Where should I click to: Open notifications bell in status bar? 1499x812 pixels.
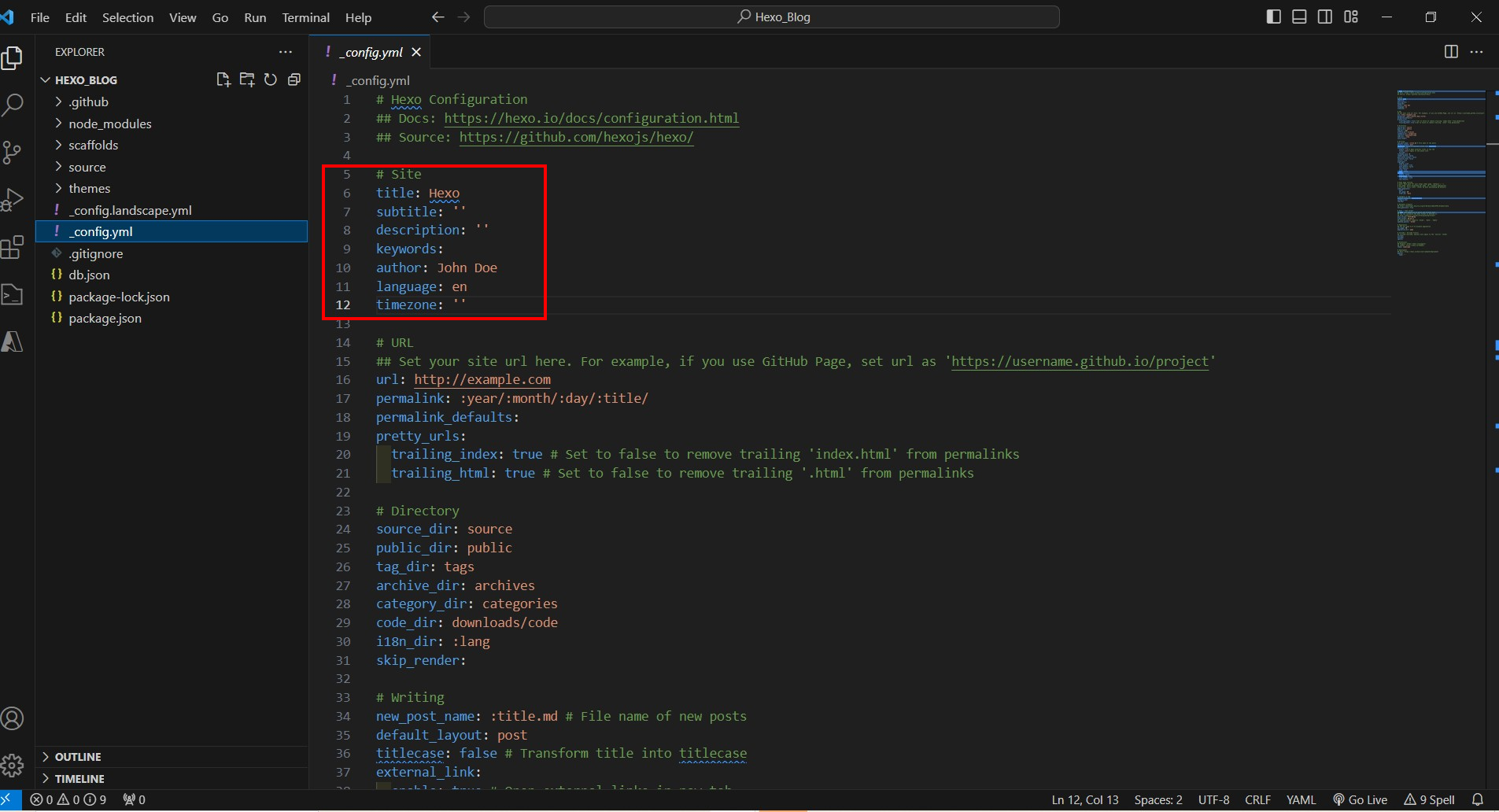1478,800
